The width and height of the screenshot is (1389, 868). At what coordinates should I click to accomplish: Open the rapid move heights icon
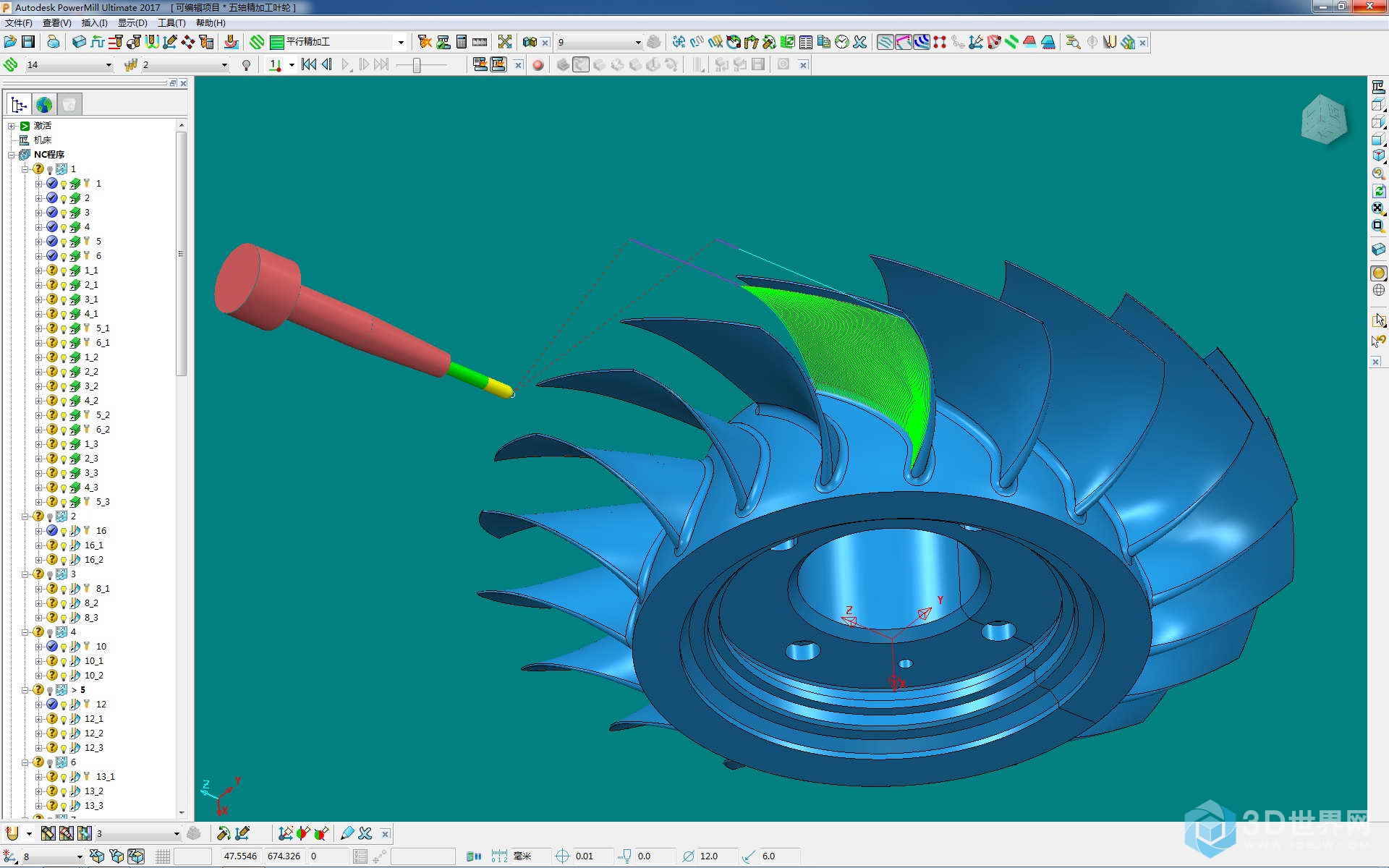[116, 42]
